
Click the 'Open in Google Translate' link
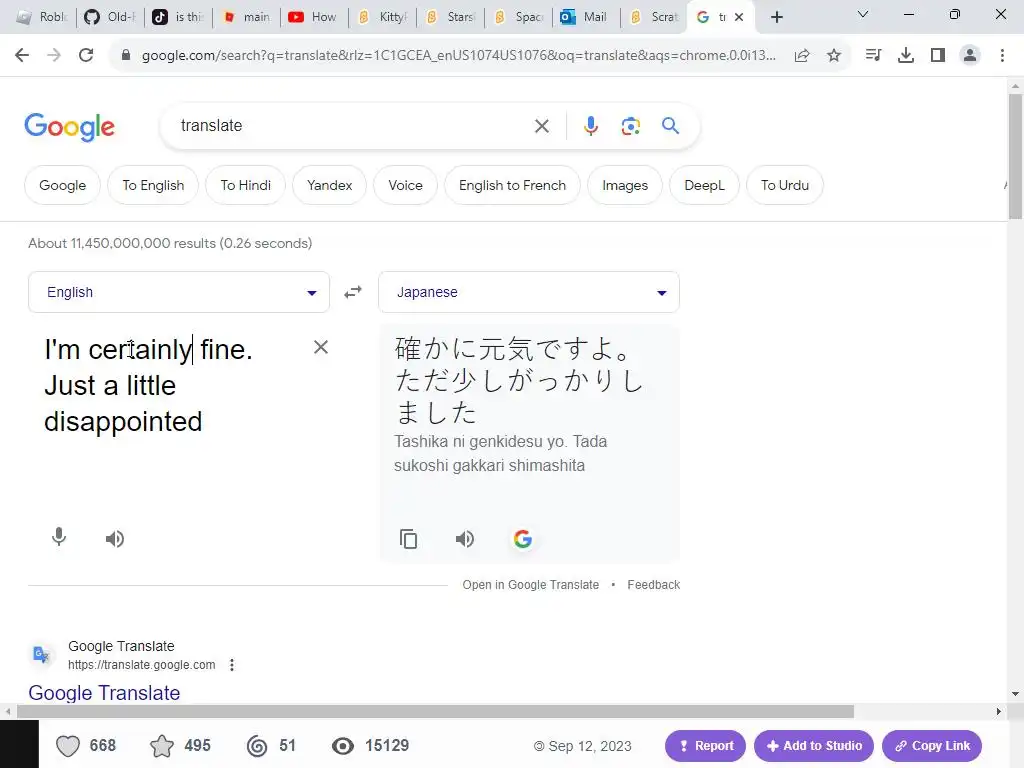[x=530, y=584]
